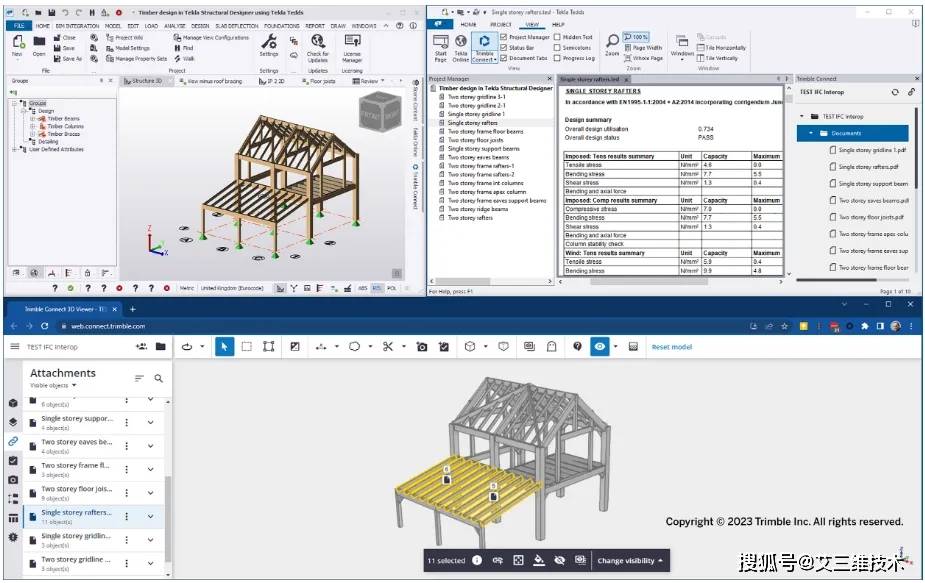
Task: Toggle the blue eye visibility button in toolbar
Action: [x=600, y=347]
